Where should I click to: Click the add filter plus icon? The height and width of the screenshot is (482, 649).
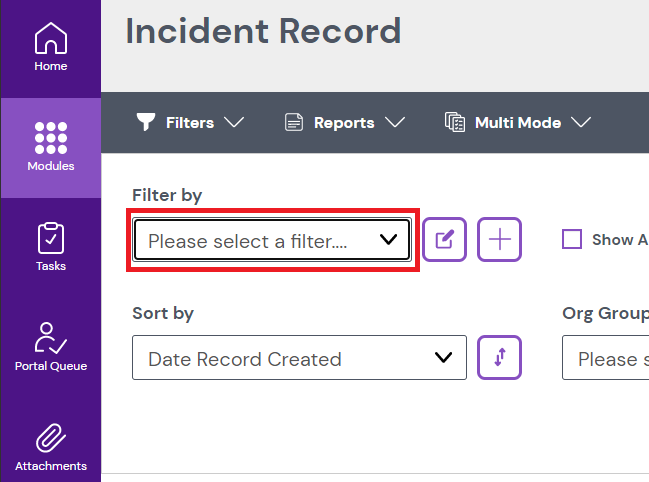(500, 240)
